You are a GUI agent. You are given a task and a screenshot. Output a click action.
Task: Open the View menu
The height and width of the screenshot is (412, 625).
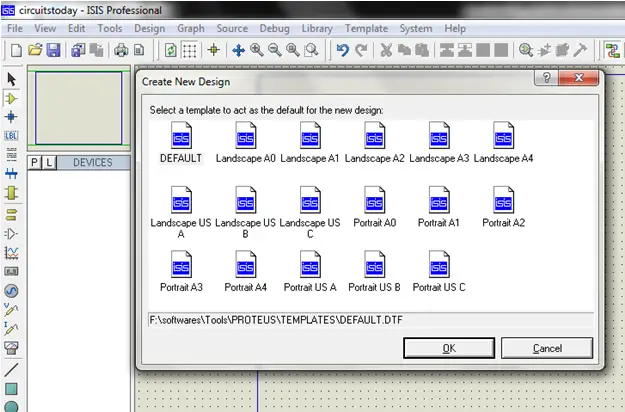45,28
